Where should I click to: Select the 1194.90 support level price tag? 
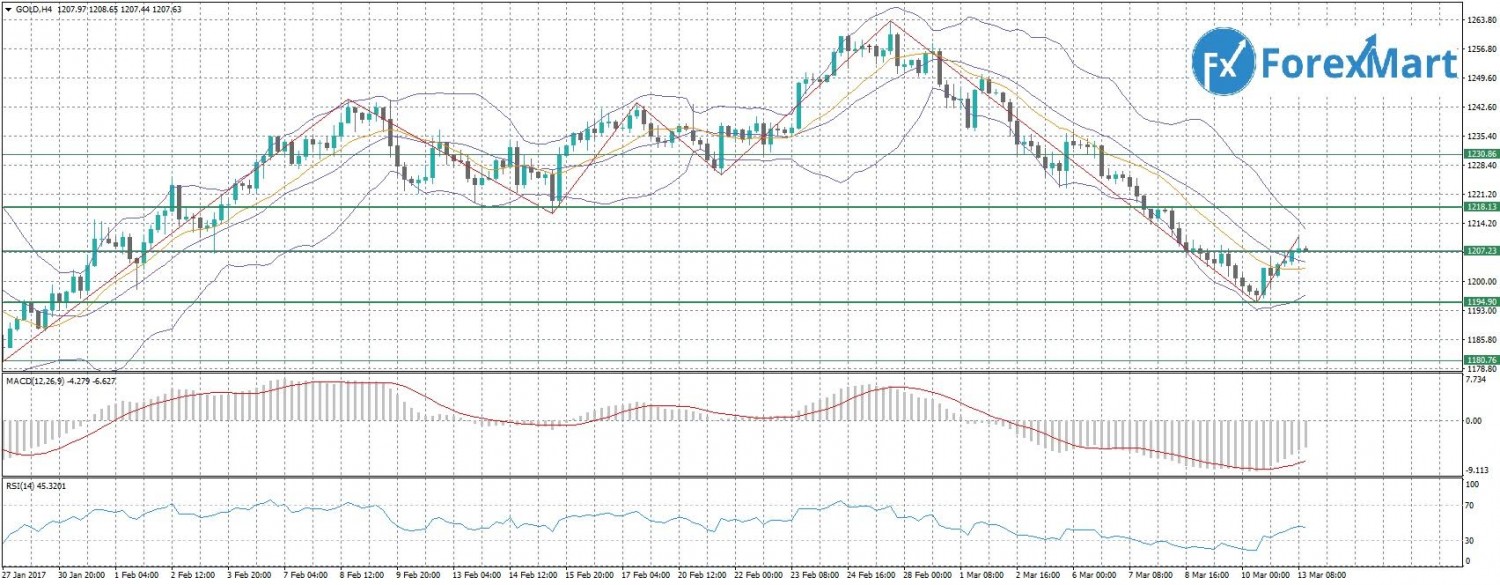[x=1480, y=302]
